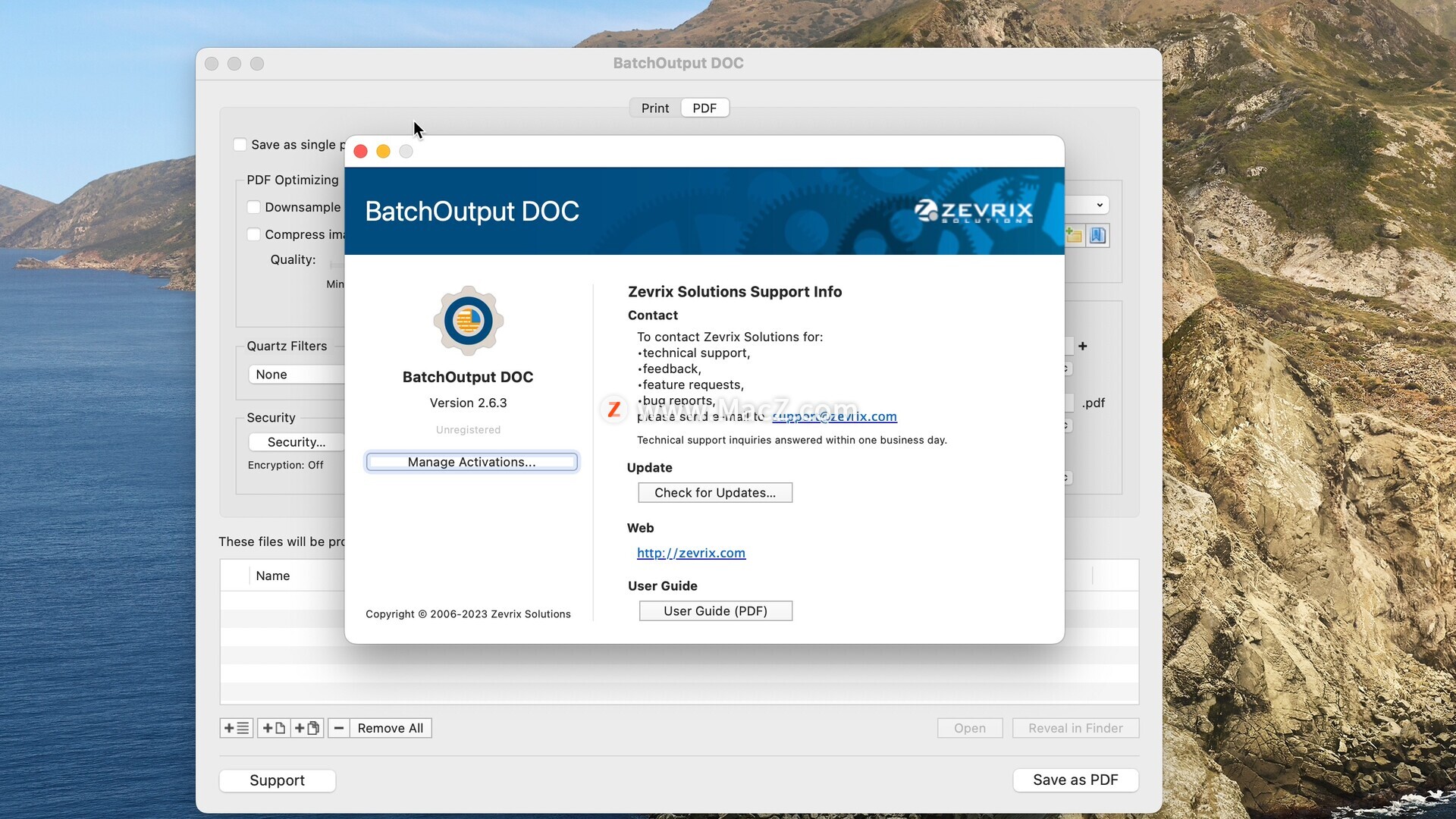Click the add single document icon button
Viewport: 1456px width, 819px height.
pyautogui.click(x=274, y=728)
